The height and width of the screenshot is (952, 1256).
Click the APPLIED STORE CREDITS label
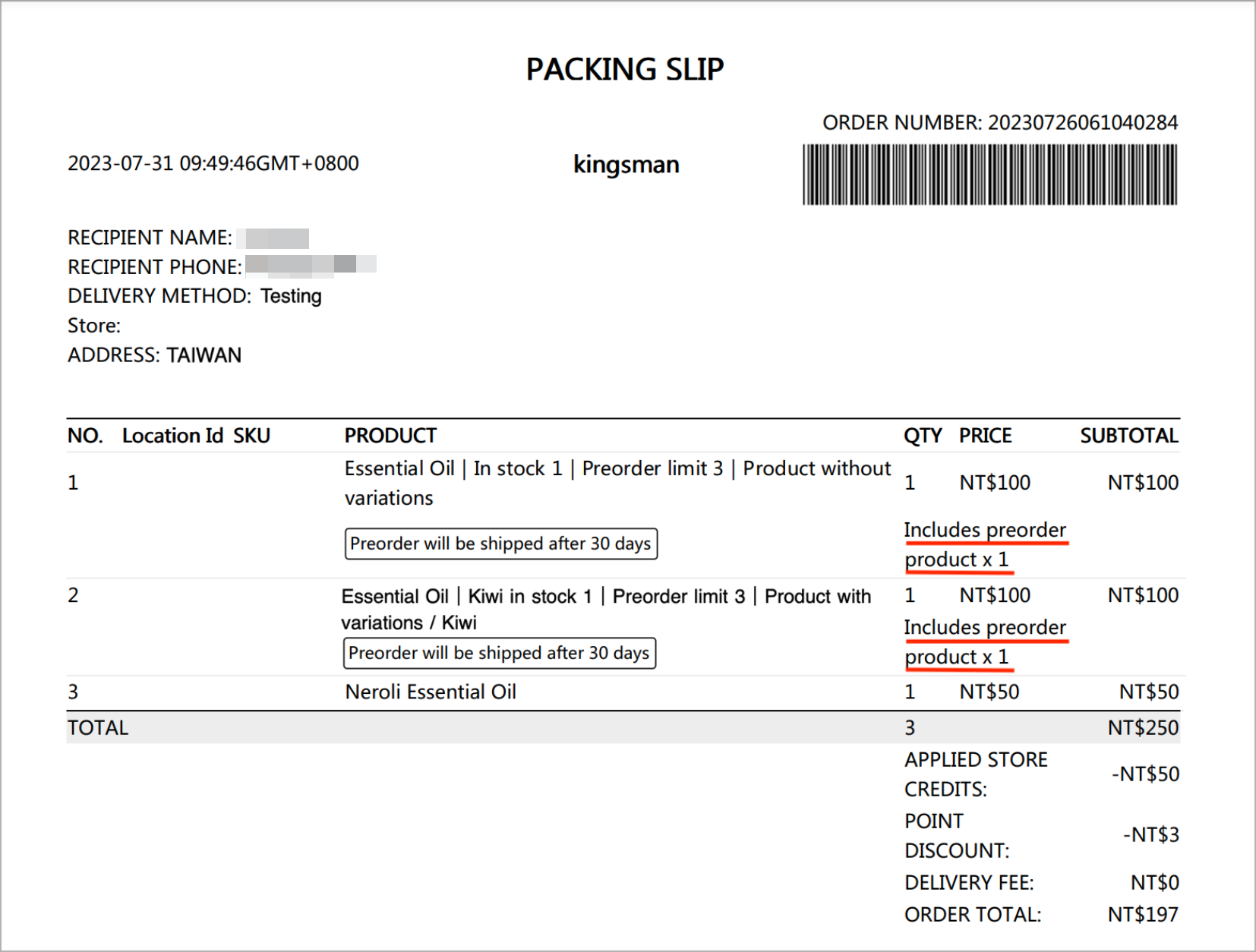coord(977,774)
